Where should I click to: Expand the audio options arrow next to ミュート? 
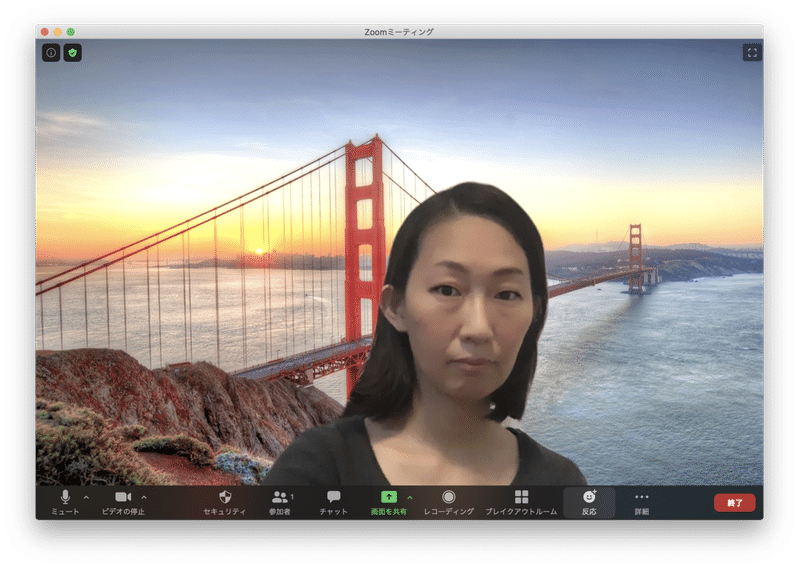tap(86, 497)
